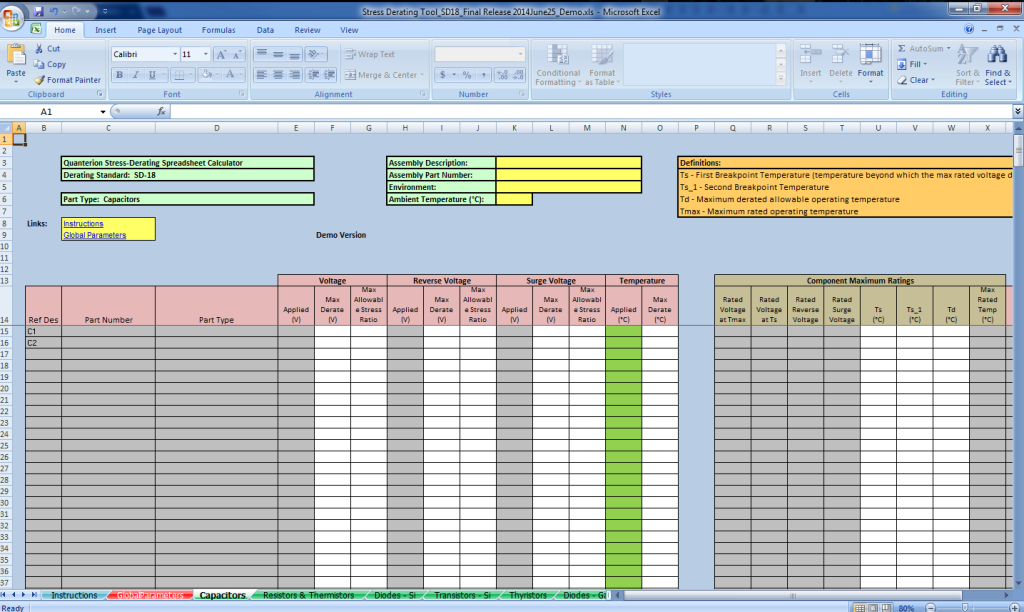Open the Page Layout ribbon tab
Image resolution: width=1024 pixels, height=612 pixels.
click(160, 29)
